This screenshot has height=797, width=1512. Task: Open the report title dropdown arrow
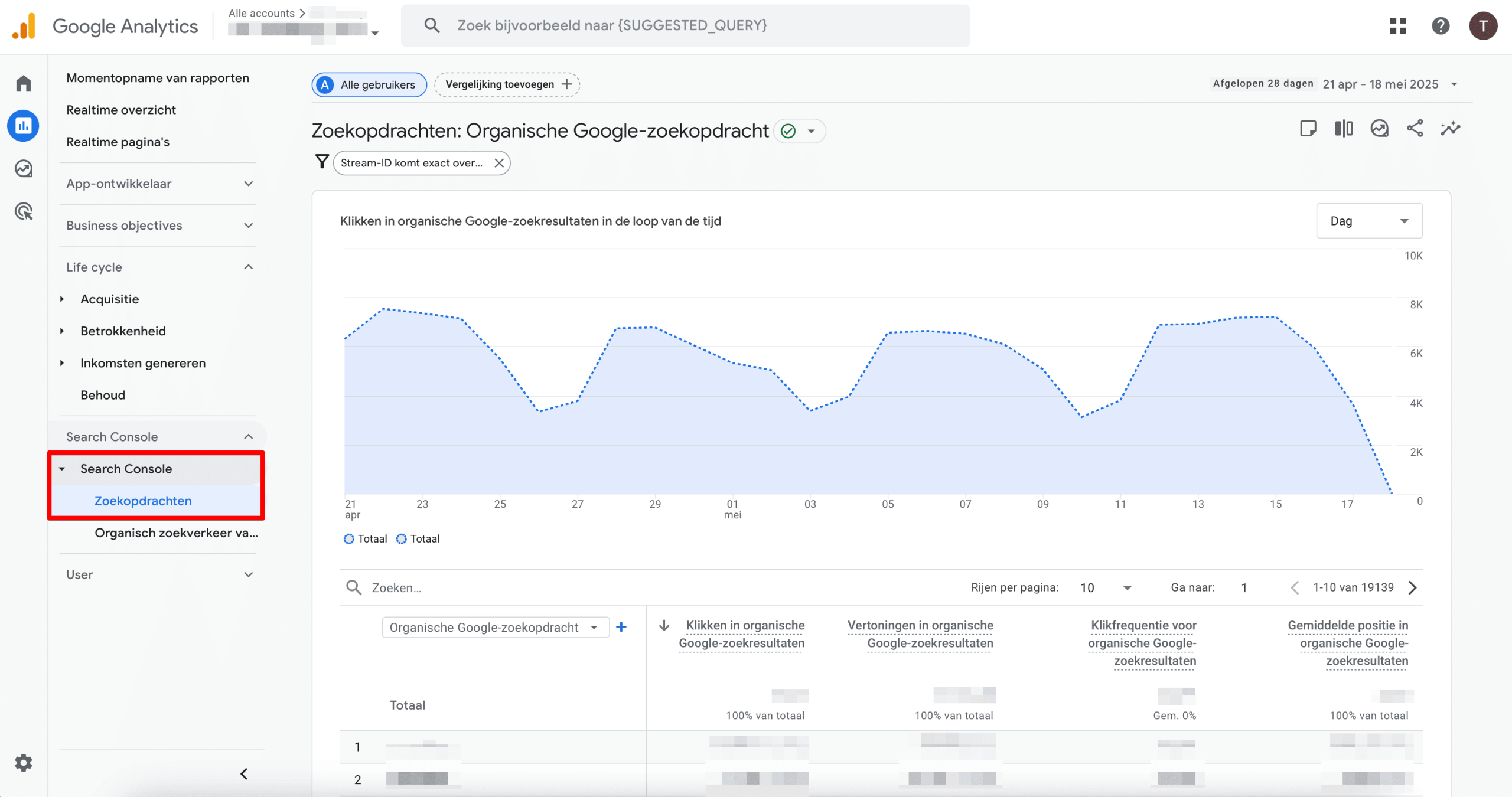tap(812, 131)
